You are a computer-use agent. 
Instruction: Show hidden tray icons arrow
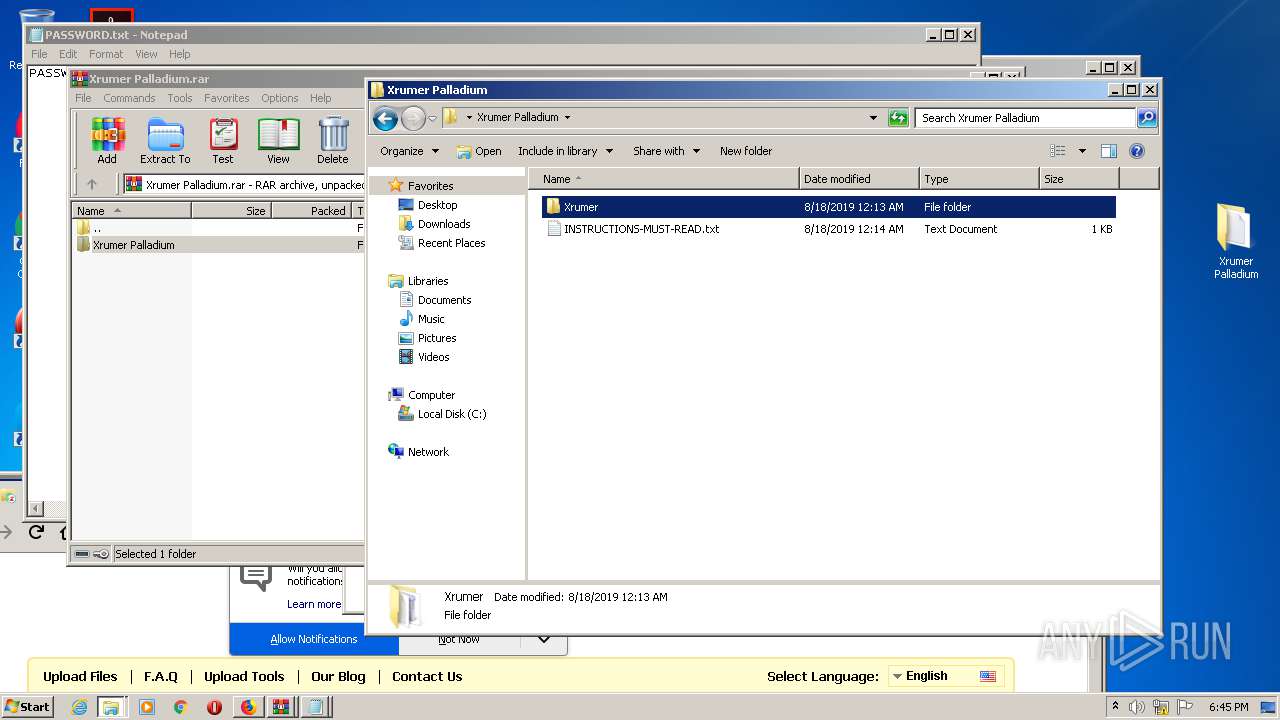(1115, 707)
